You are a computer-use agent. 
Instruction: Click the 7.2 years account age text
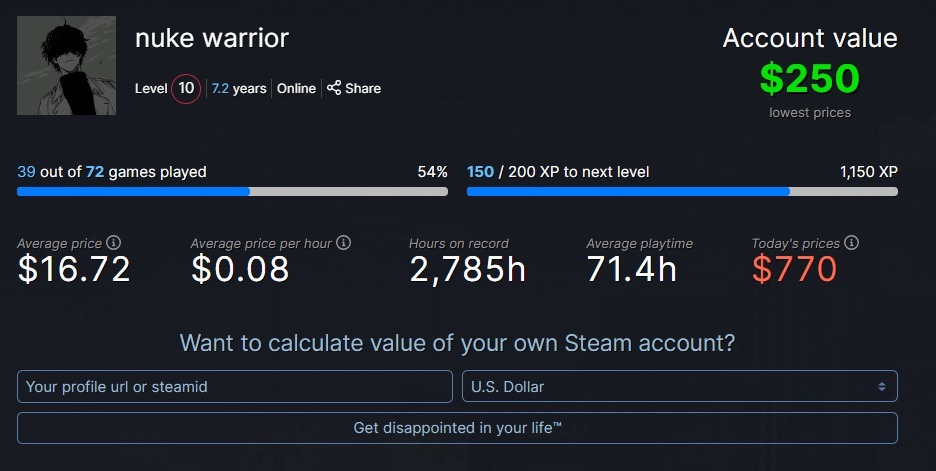(x=239, y=88)
